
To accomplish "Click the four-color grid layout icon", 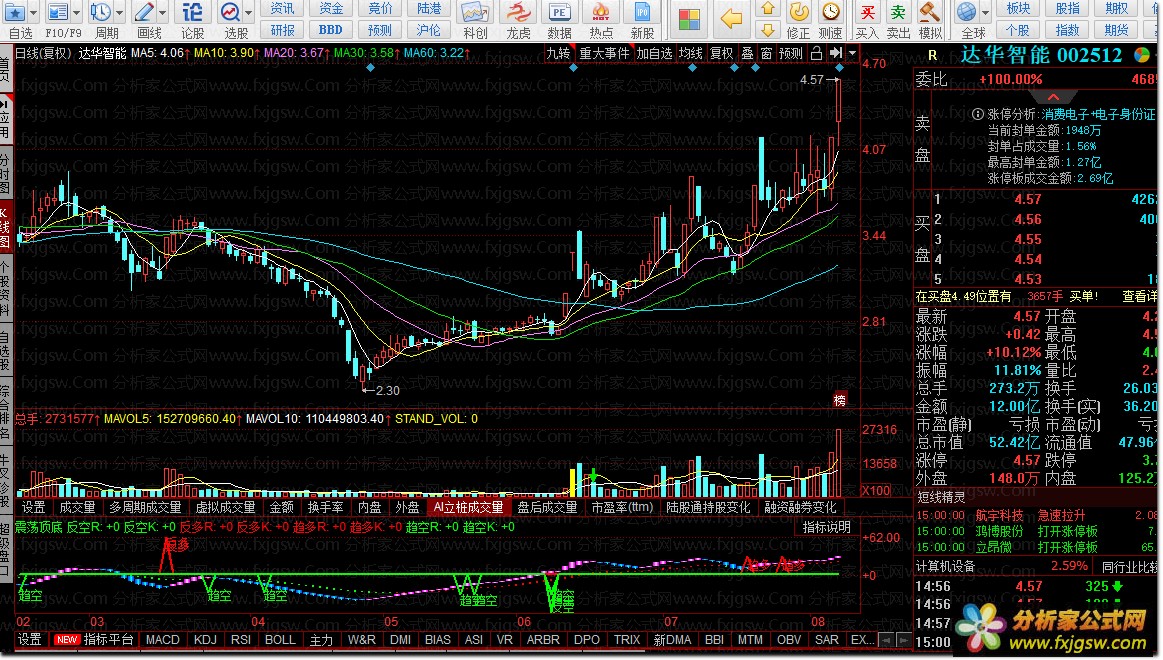I will 688,19.
